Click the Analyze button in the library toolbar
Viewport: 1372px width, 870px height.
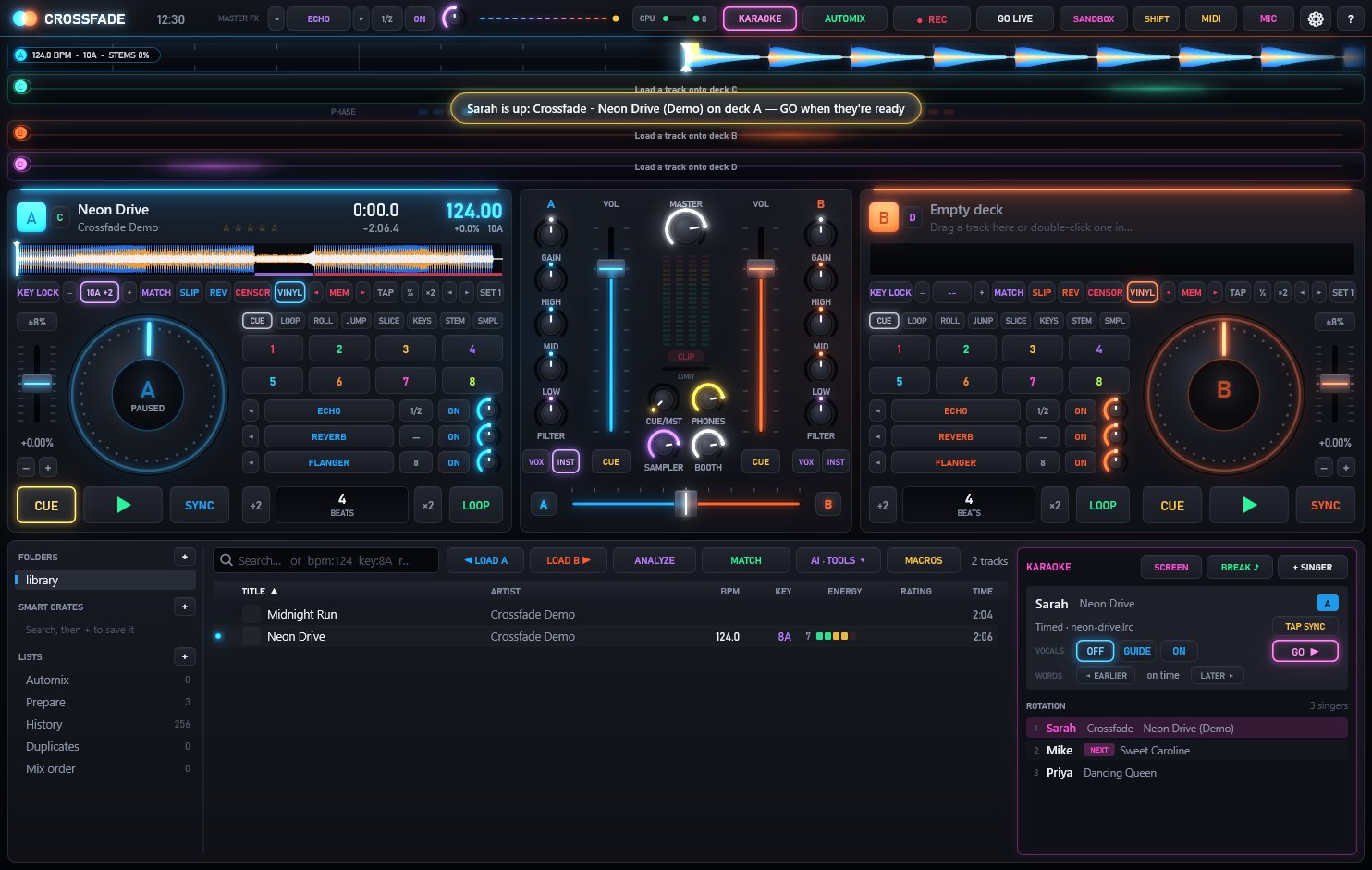pos(655,560)
